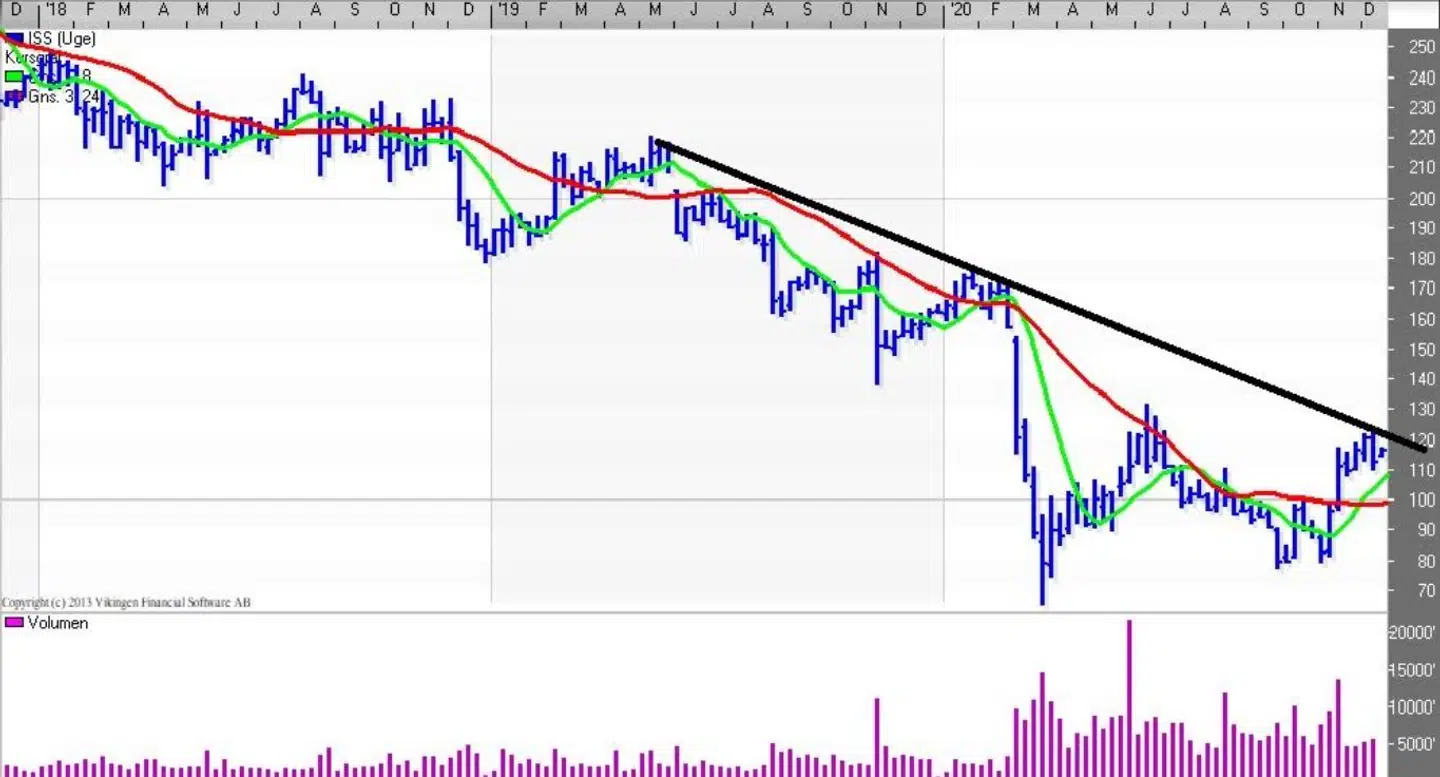This screenshot has height=777, width=1440.
Task: Click the 250 price axis label
Action: (1422, 46)
